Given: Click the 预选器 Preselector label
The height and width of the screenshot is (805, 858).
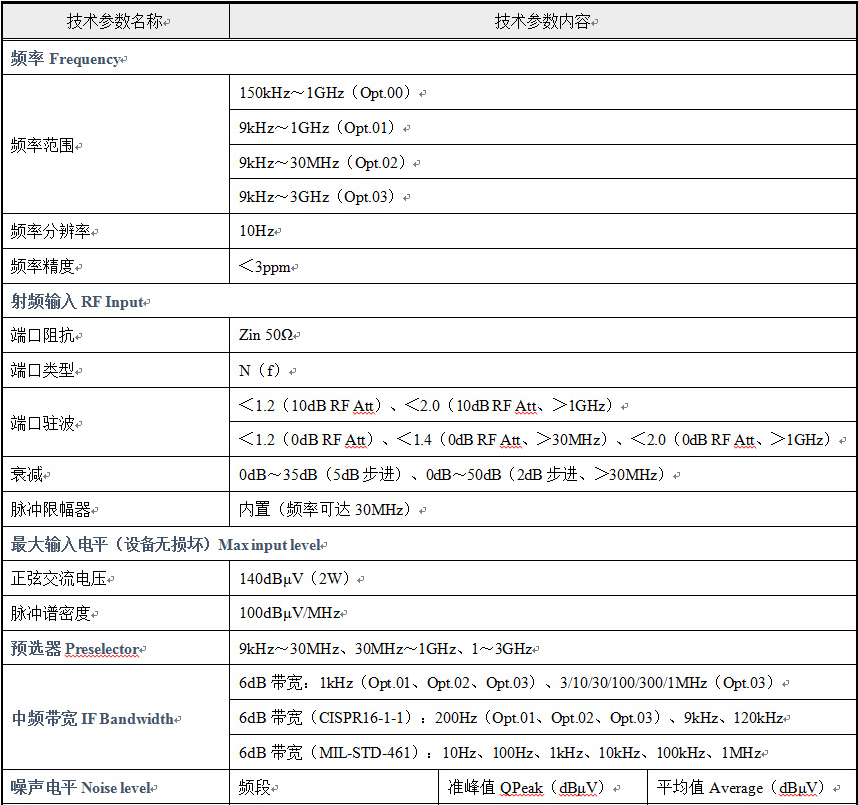Looking at the screenshot, I should pyautogui.click(x=77, y=648).
